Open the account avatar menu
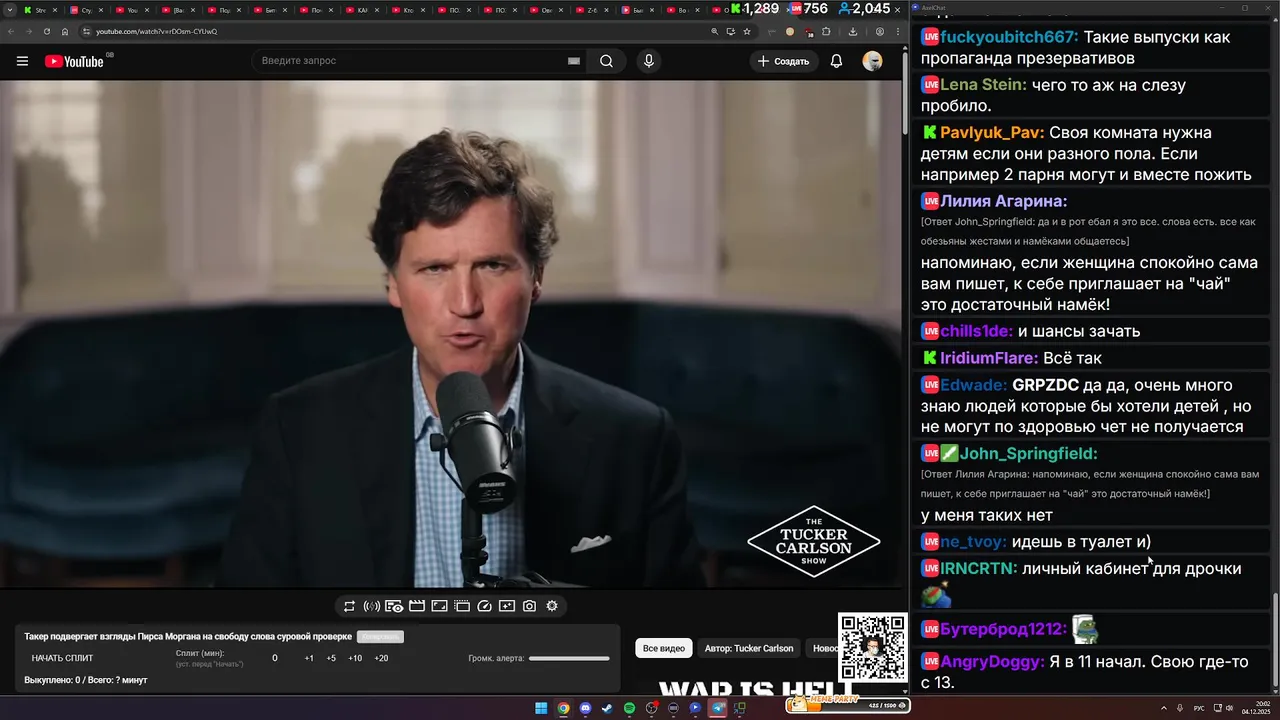 (873, 61)
